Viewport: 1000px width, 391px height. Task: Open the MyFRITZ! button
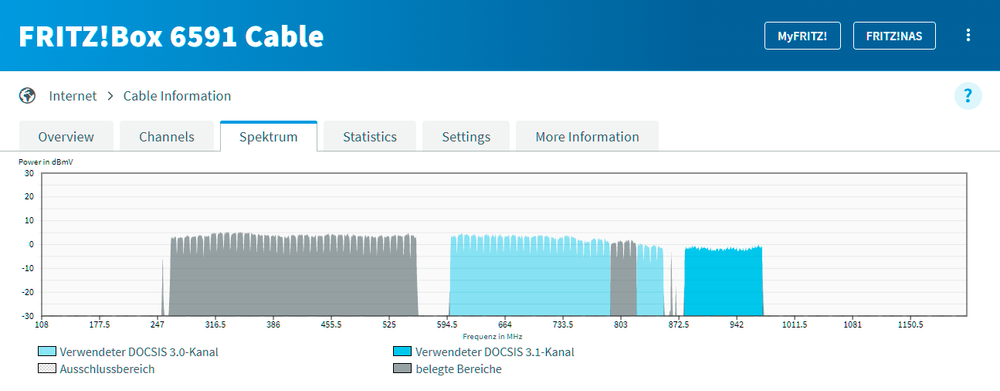click(802, 36)
